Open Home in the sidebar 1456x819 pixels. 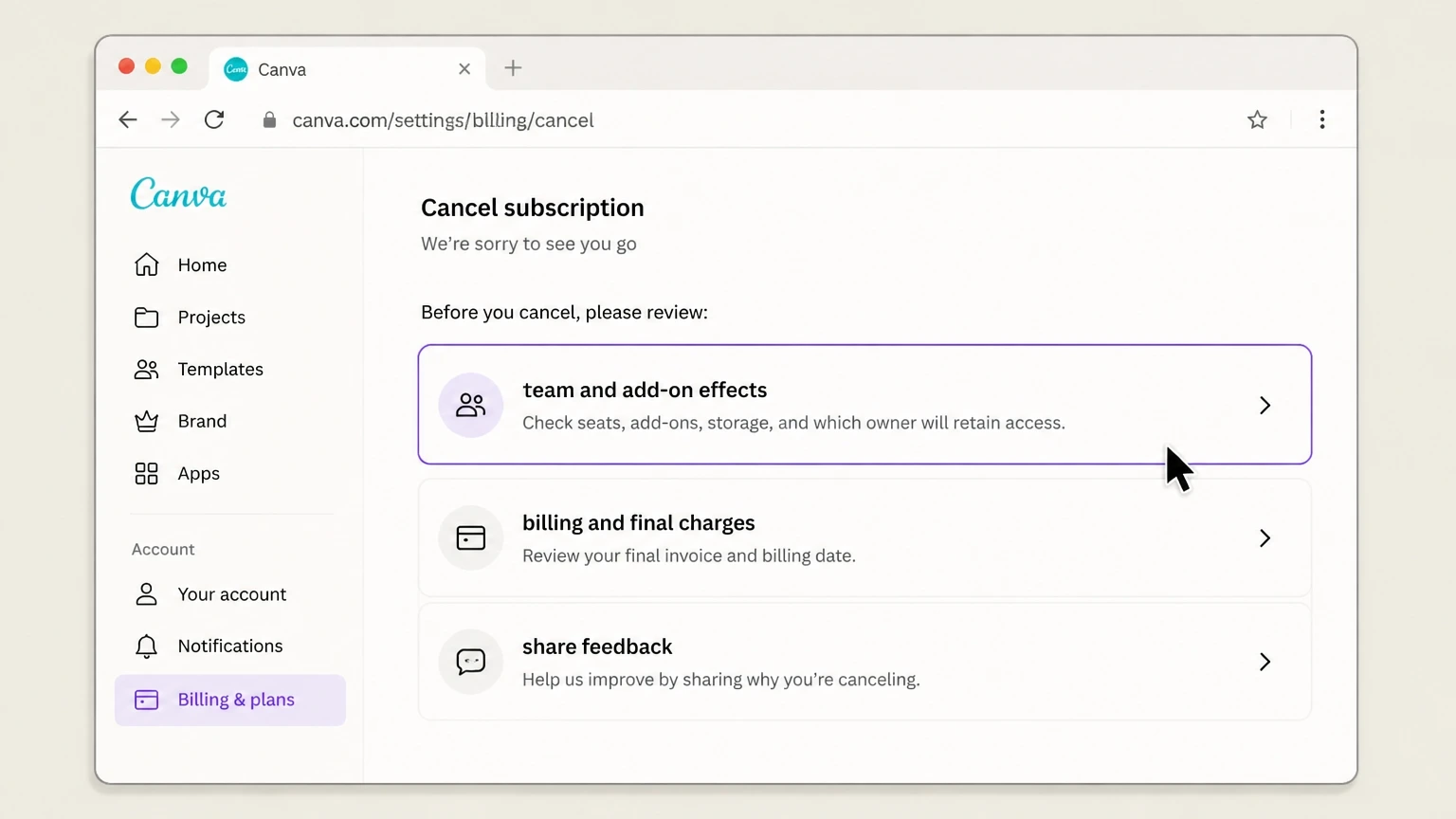click(x=229, y=264)
